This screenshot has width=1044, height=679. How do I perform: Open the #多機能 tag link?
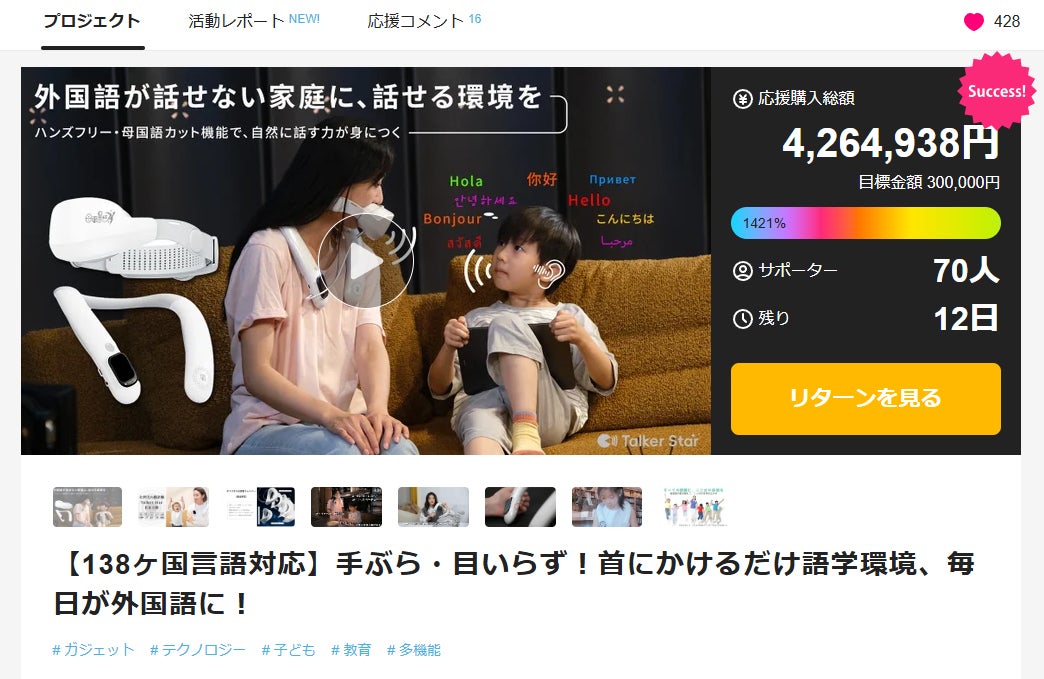(413, 650)
